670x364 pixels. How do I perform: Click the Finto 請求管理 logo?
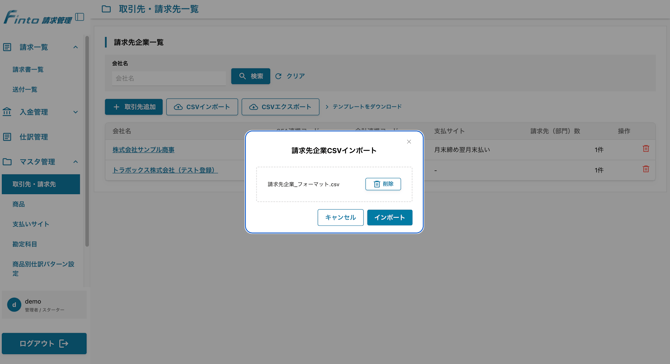38,18
